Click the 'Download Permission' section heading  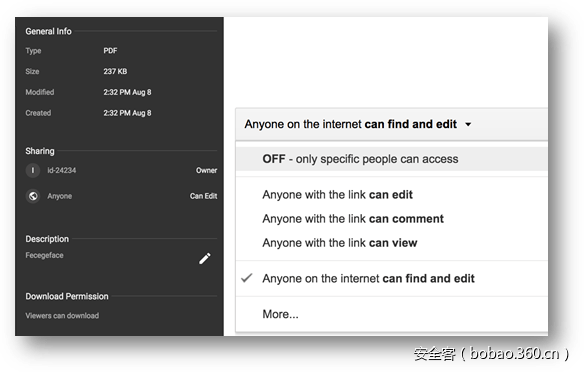pos(67,296)
